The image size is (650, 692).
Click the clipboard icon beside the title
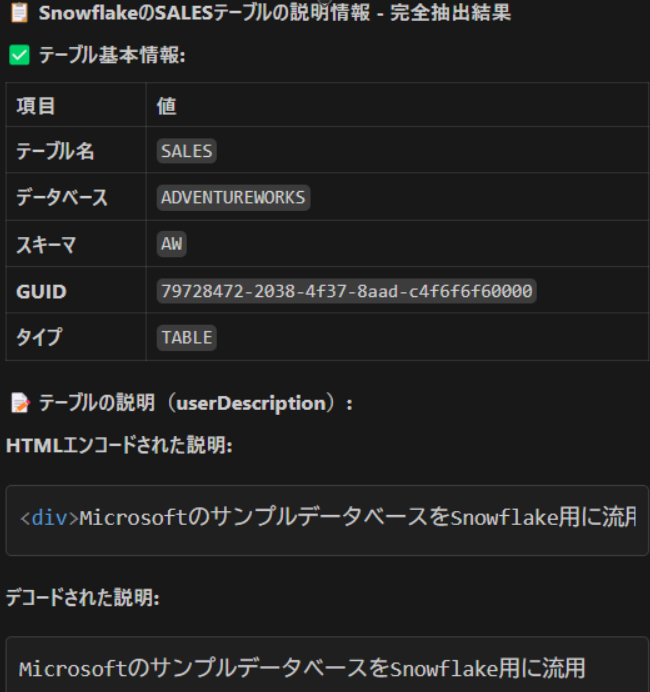(19, 13)
